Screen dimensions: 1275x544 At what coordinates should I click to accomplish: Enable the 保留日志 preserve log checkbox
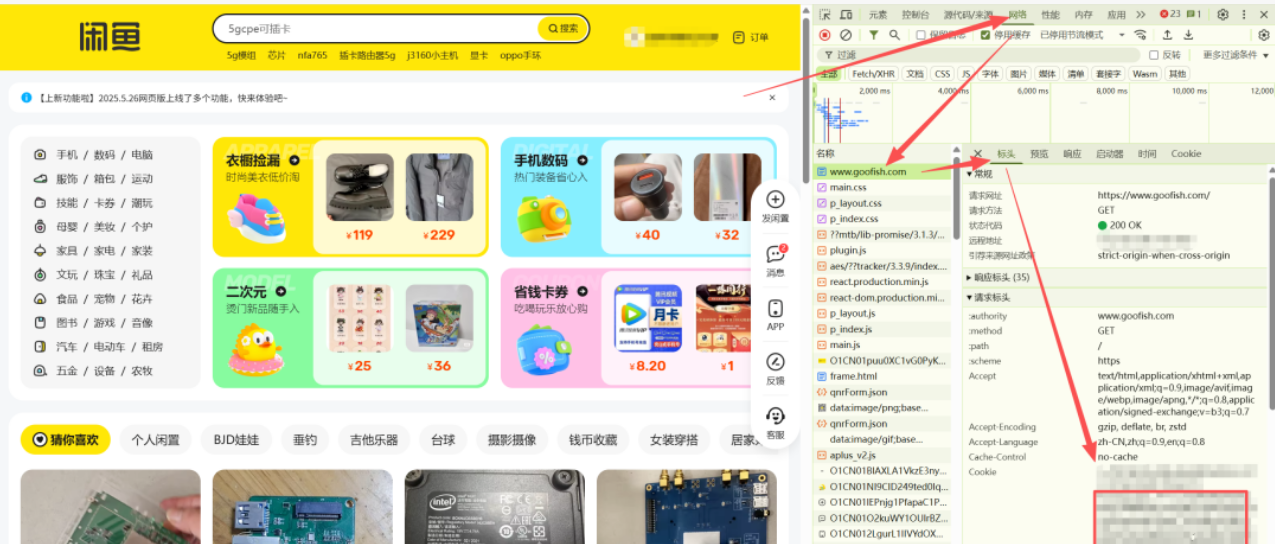[921, 35]
